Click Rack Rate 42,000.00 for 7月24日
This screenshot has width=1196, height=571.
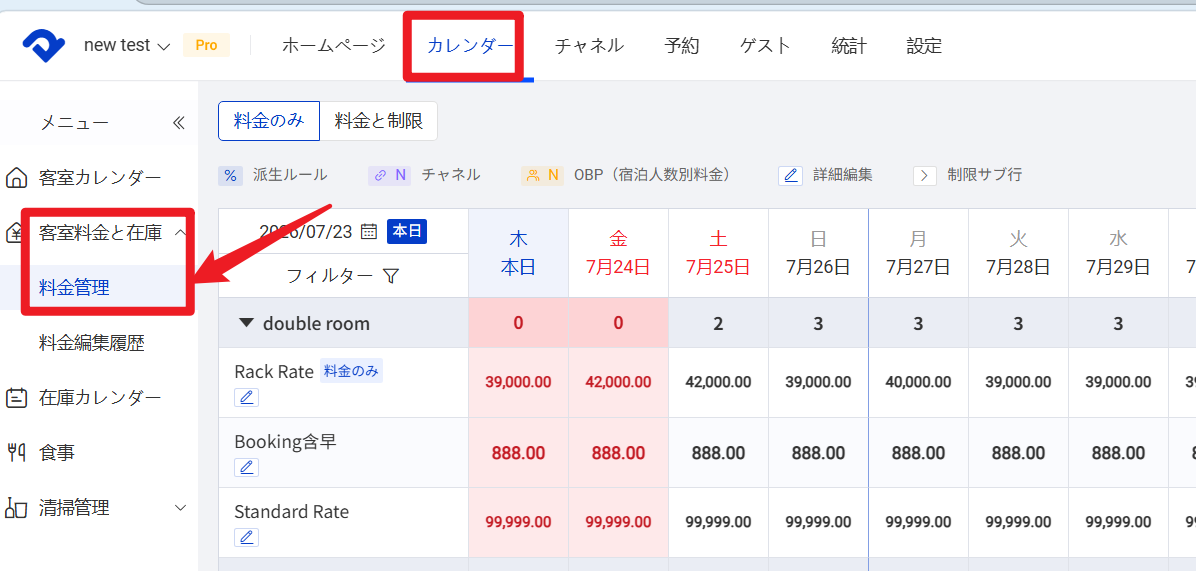point(619,382)
